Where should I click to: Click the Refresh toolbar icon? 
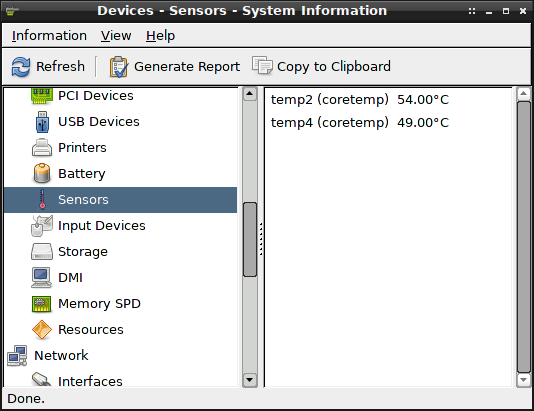(20, 67)
